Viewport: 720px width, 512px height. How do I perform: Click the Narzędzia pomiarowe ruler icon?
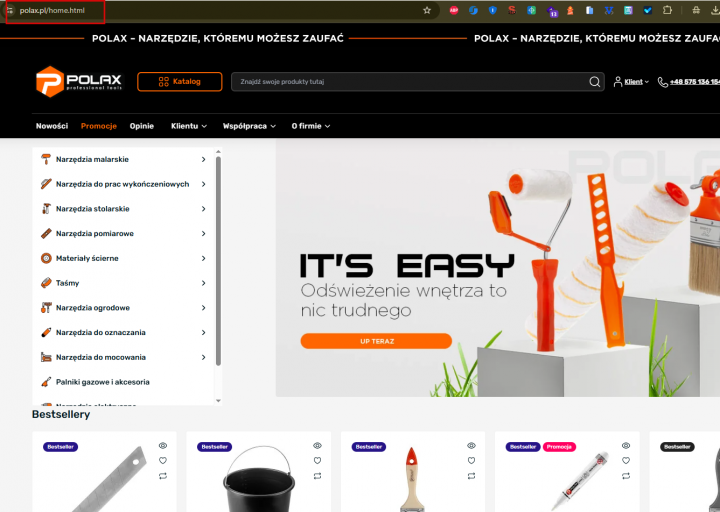point(46,234)
